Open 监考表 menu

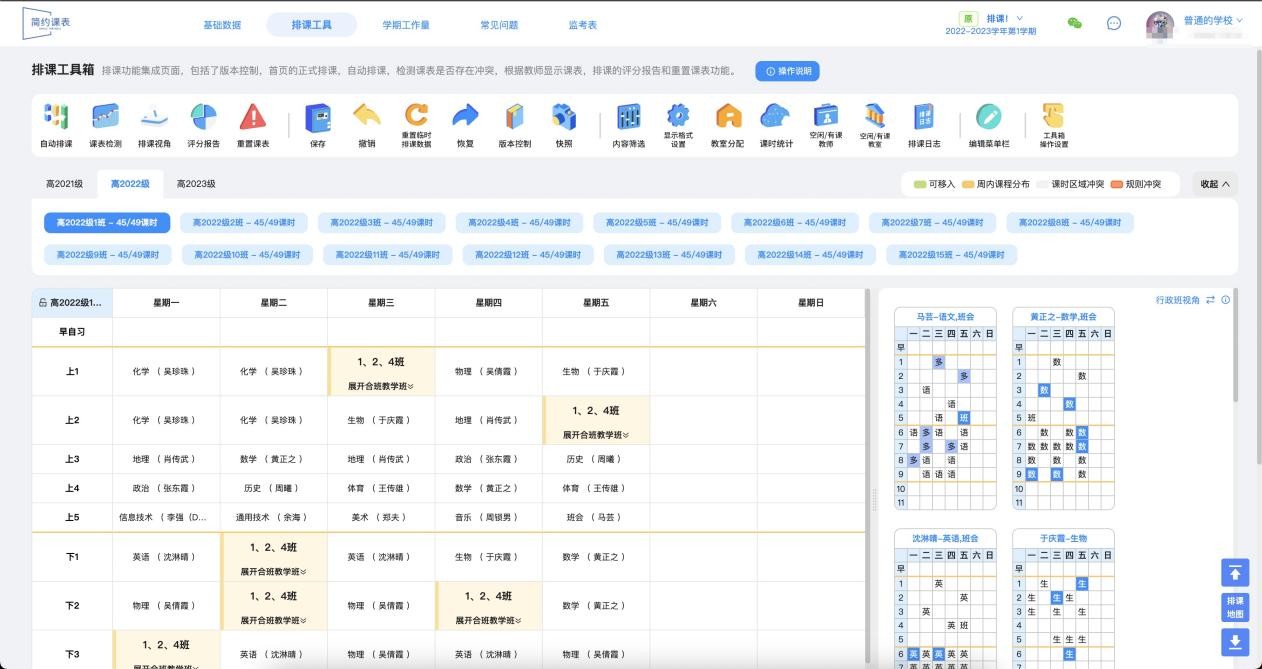pos(583,25)
